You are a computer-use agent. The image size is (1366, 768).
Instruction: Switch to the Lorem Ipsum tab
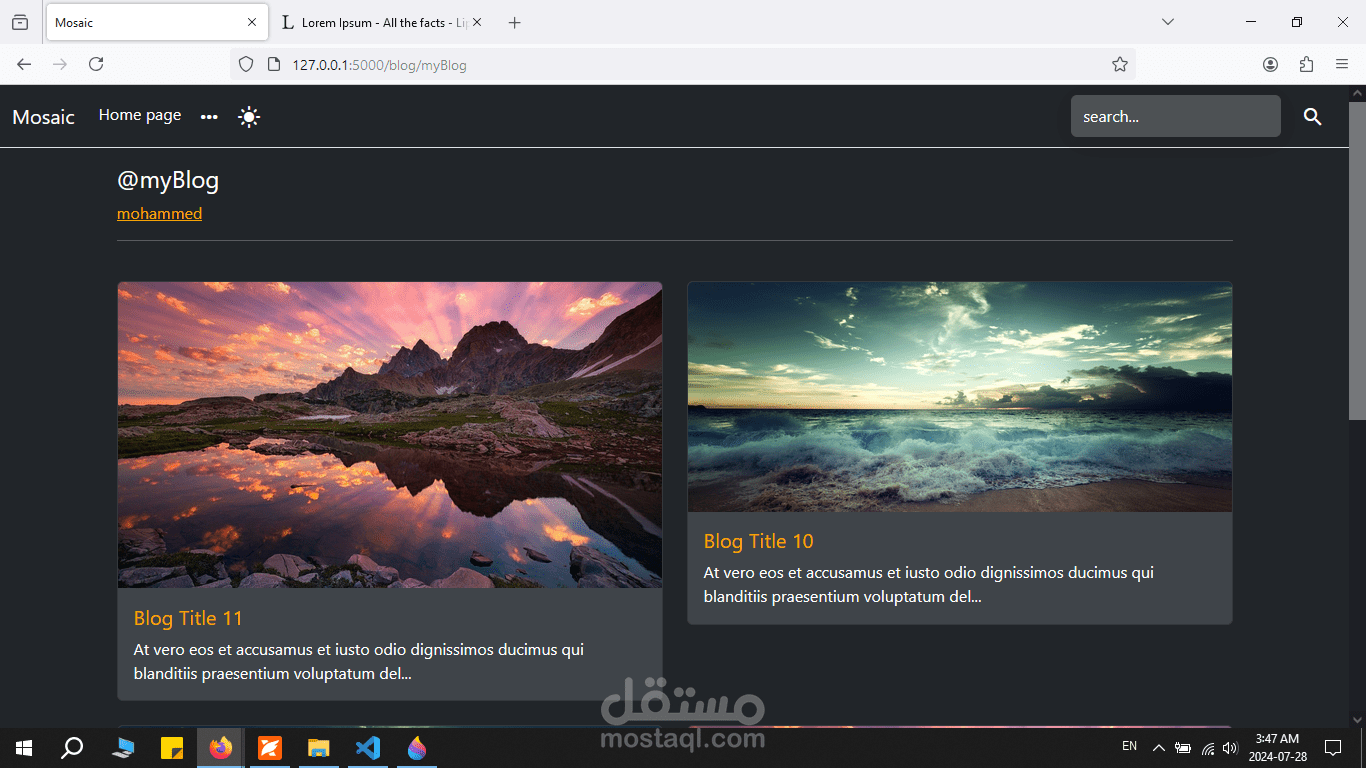click(x=370, y=22)
